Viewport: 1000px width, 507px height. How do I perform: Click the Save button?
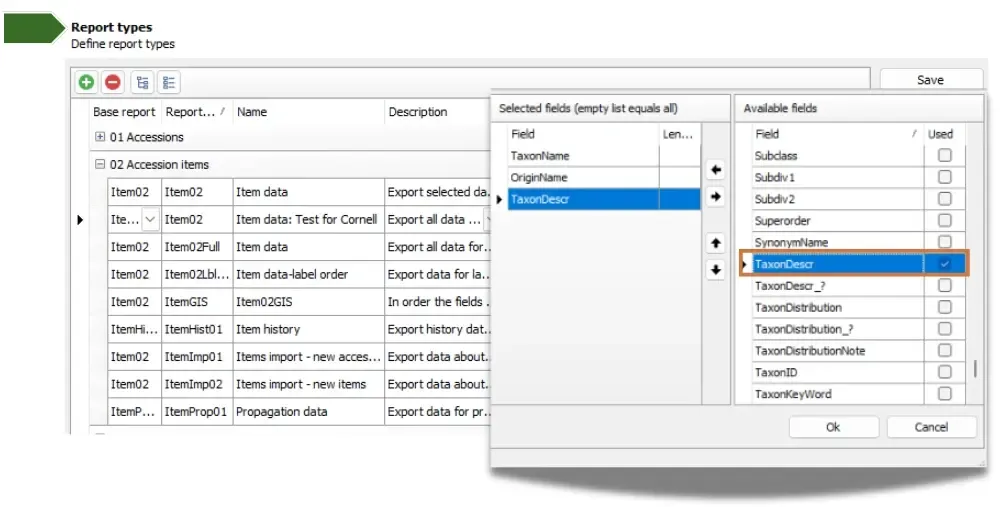coord(930,80)
